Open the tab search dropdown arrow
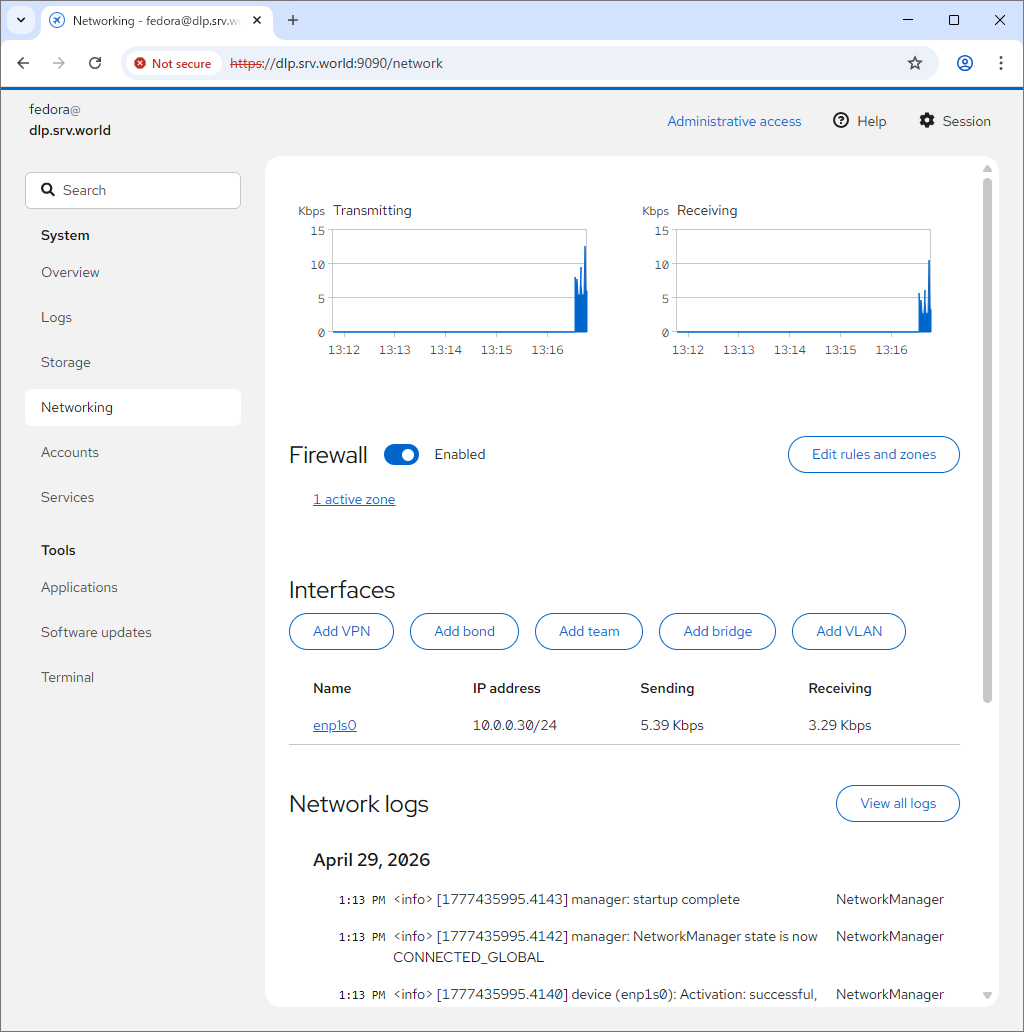The width and height of the screenshot is (1024, 1032). [21, 20]
